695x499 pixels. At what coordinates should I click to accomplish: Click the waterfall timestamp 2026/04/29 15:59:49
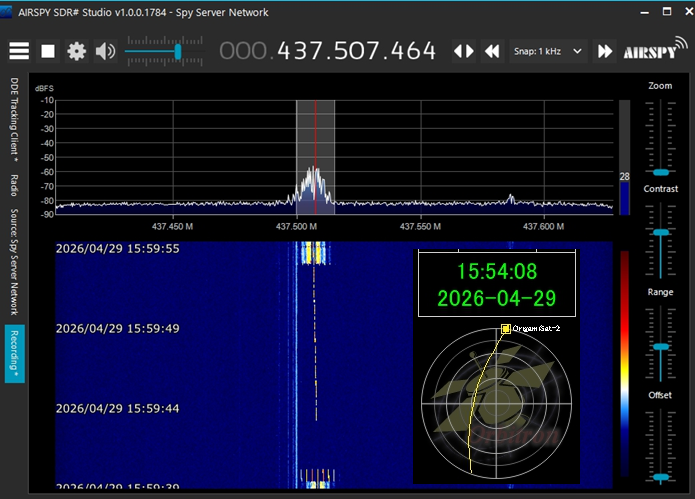pos(117,328)
